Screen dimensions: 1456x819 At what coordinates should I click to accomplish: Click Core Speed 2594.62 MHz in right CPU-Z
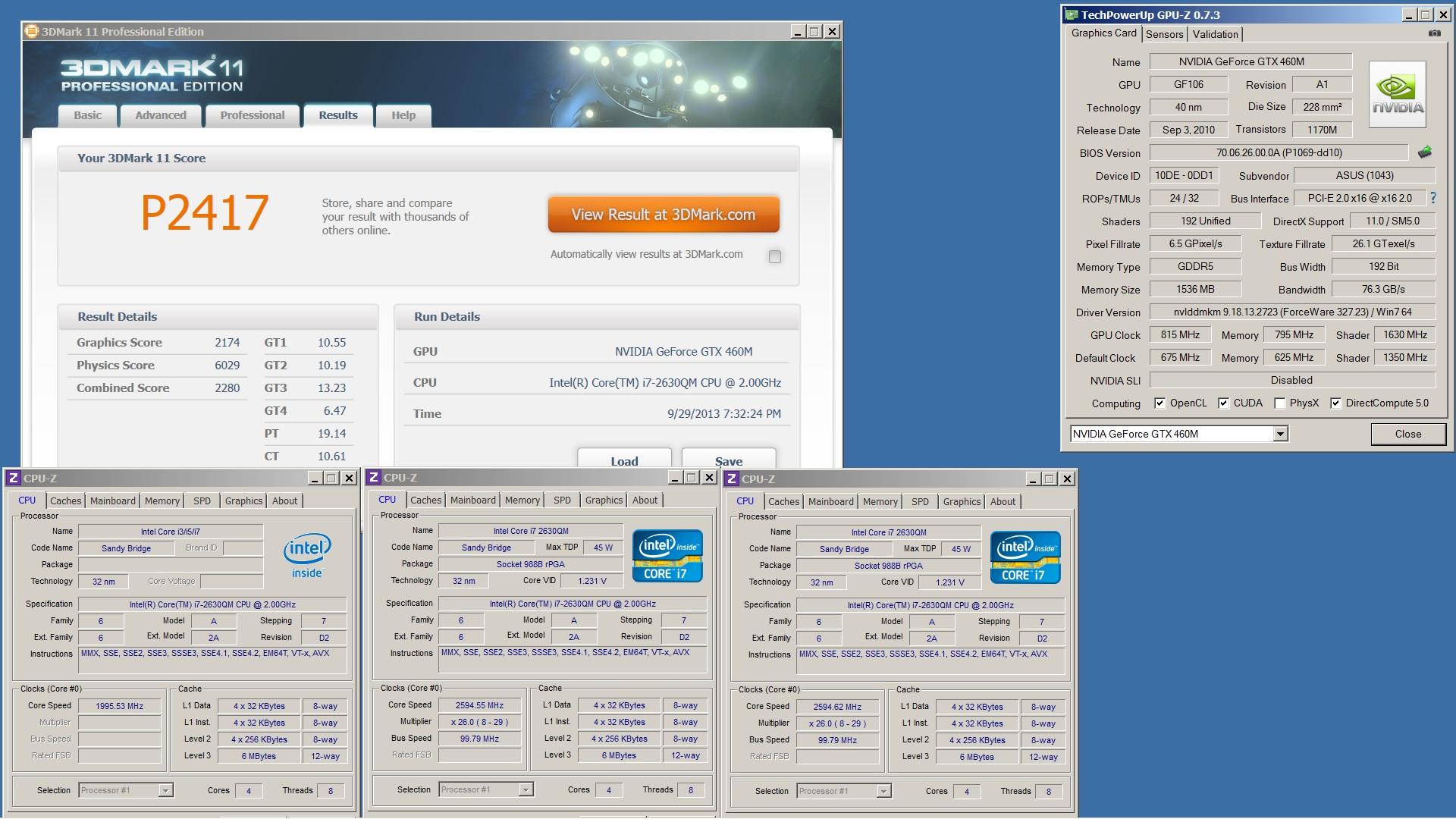[x=837, y=706]
